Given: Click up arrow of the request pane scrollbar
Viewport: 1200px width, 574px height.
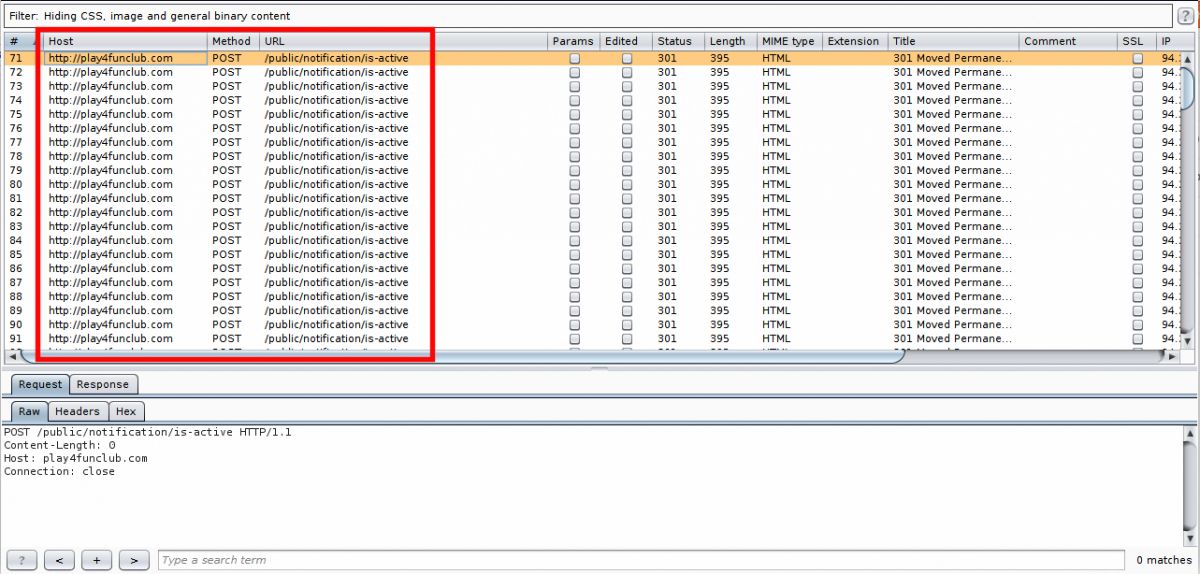Looking at the screenshot, I should [1190, 434].
